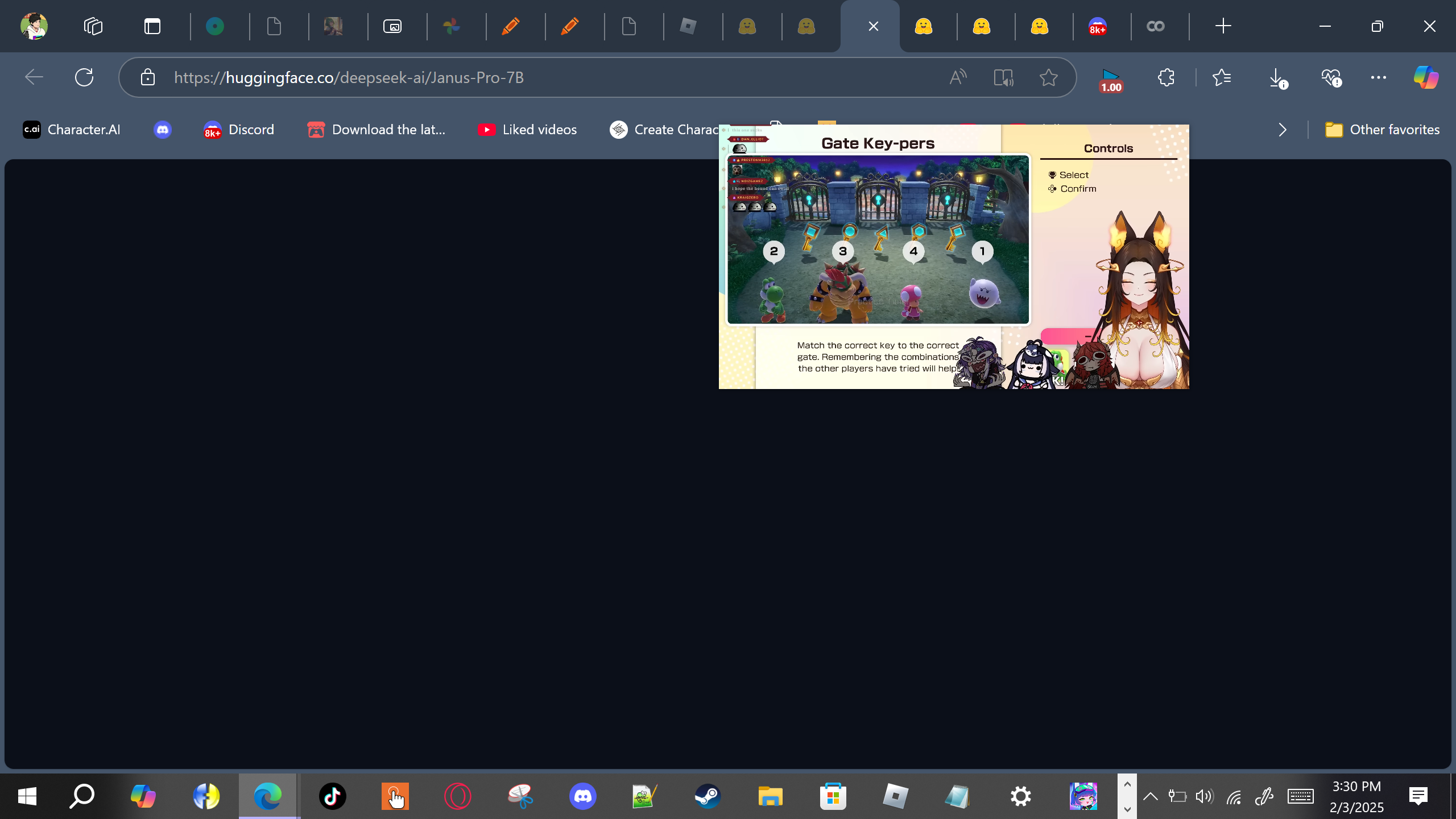Open Windows Settings gear in the taskbar
The width and height of the screenshot is (1456, 819).
pyautogui.click(x=1021, y=796)
